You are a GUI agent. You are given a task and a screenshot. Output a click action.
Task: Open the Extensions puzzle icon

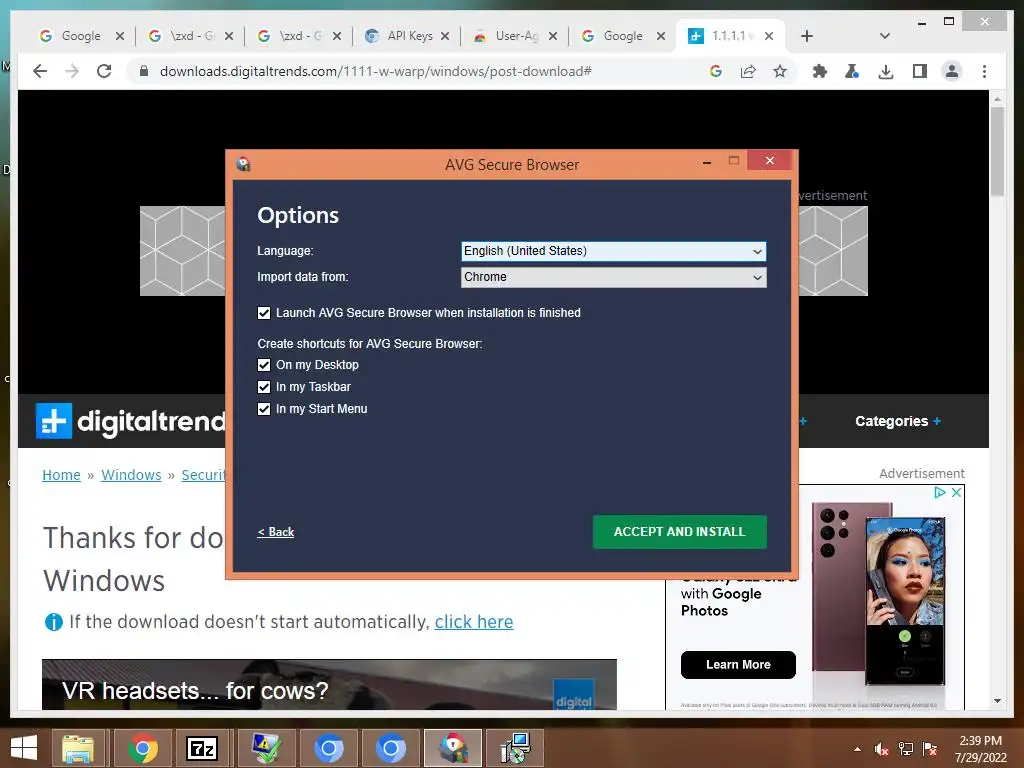point(820,71)
